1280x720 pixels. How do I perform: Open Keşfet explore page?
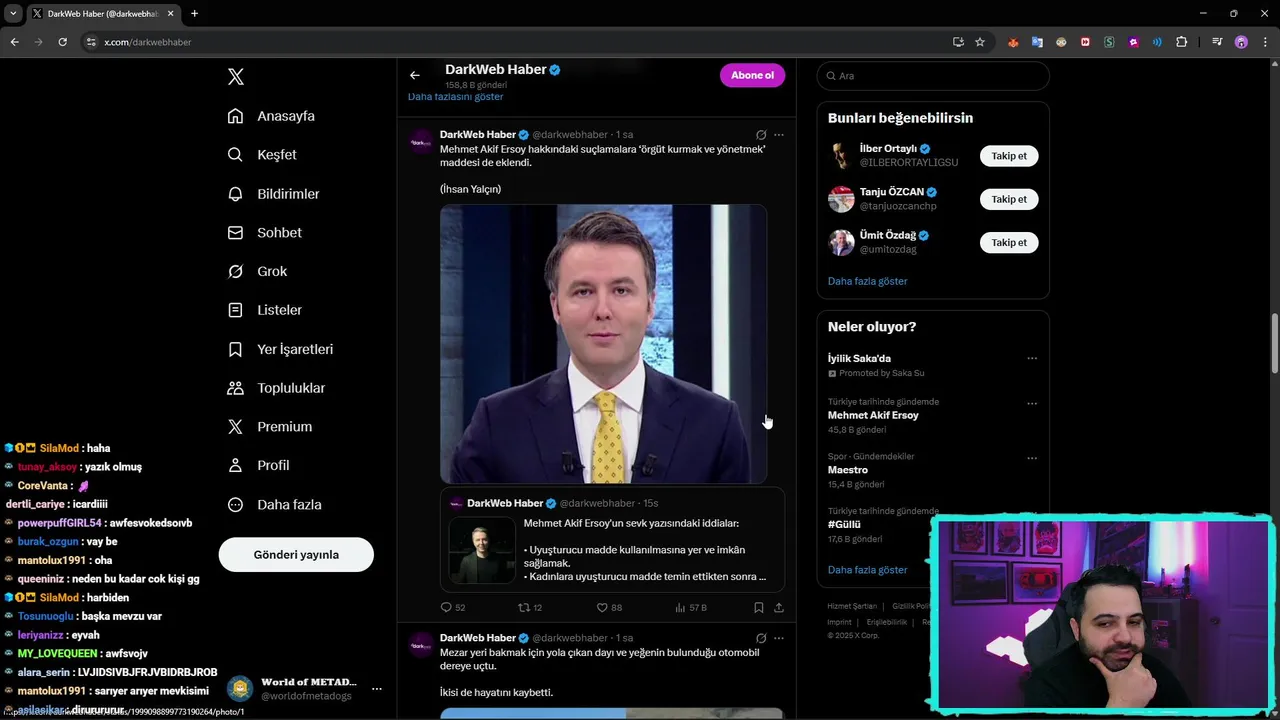point(262,155)
